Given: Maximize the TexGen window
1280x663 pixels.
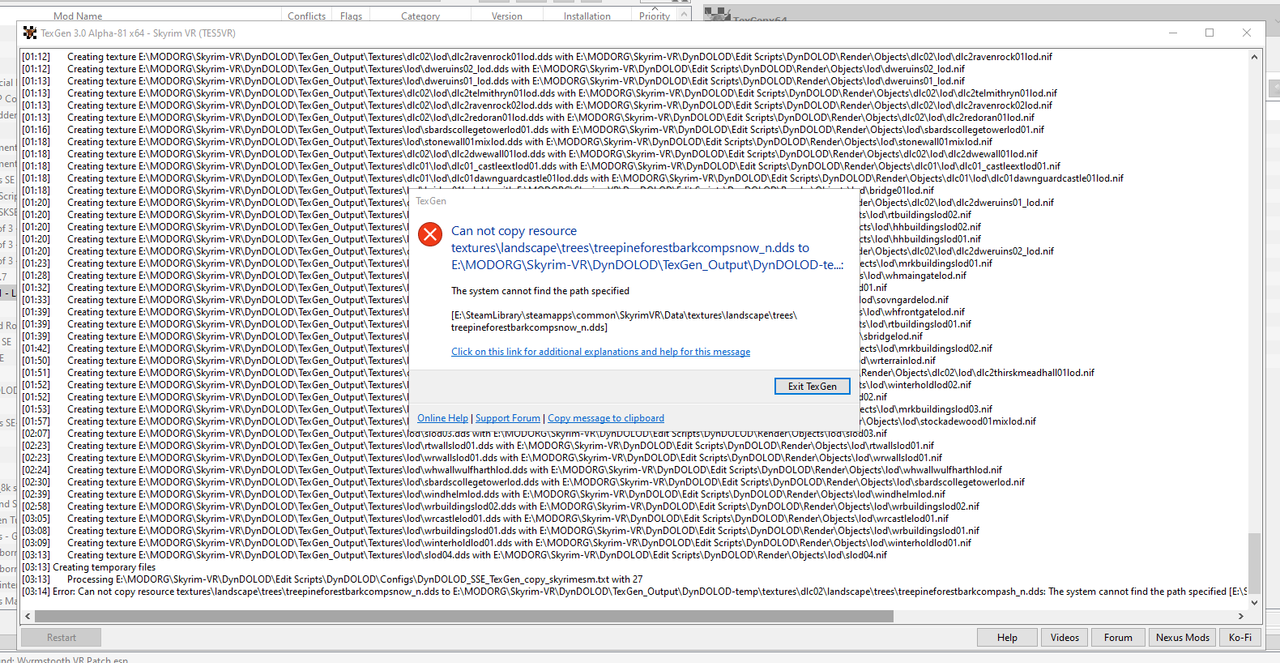Looking at the screenshot, I should (x=1209, y=33).
